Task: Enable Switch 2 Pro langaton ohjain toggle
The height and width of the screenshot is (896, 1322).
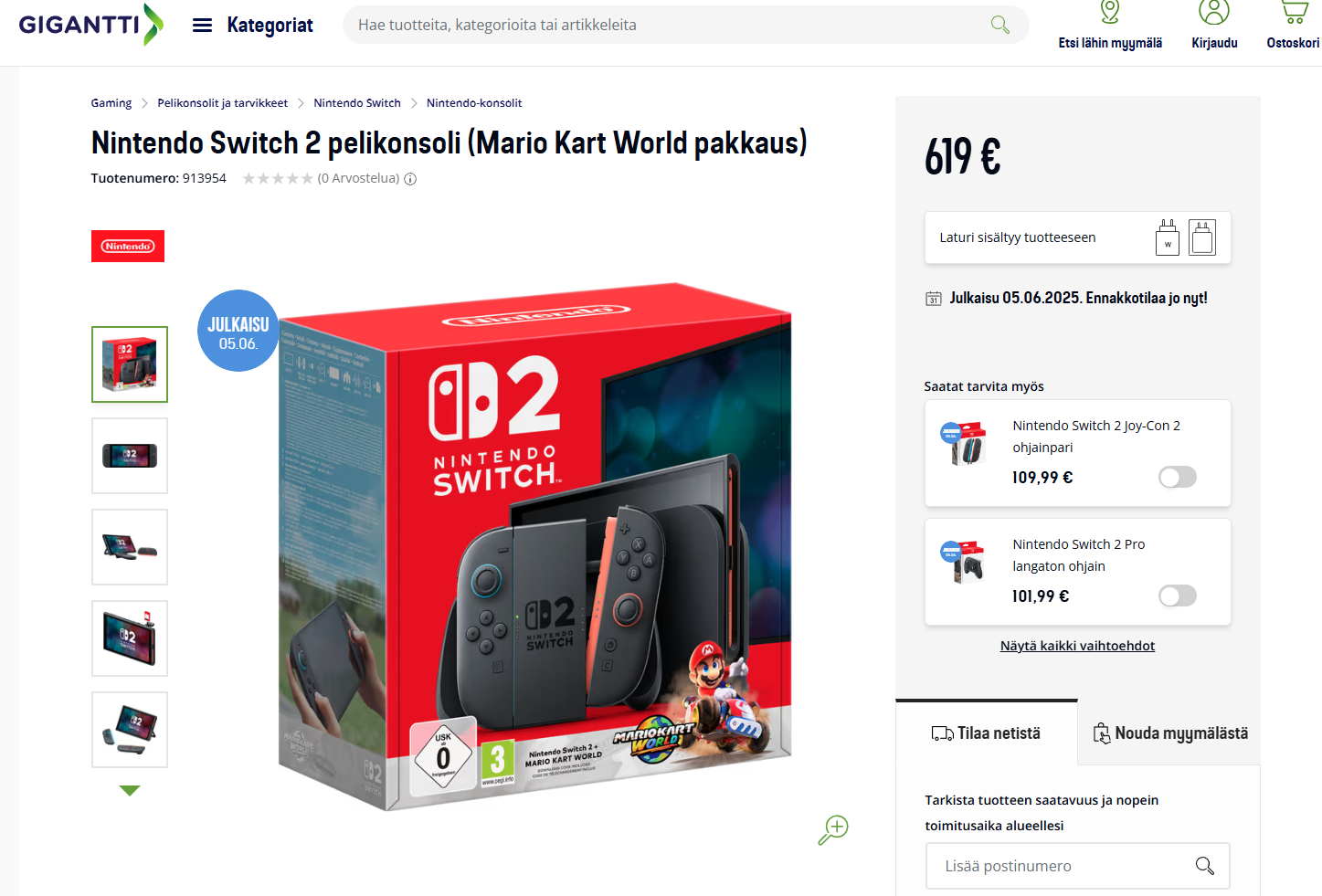Action: click(x=1178, y=596)
